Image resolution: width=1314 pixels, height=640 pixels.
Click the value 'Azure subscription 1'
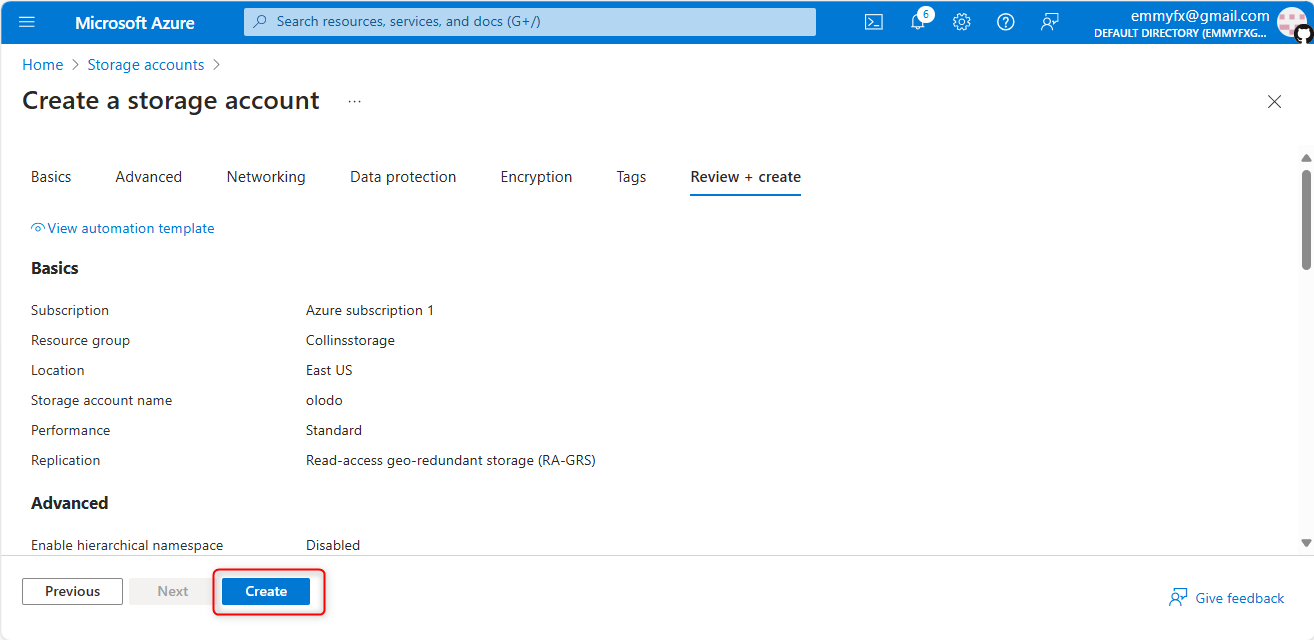[370, 310]
